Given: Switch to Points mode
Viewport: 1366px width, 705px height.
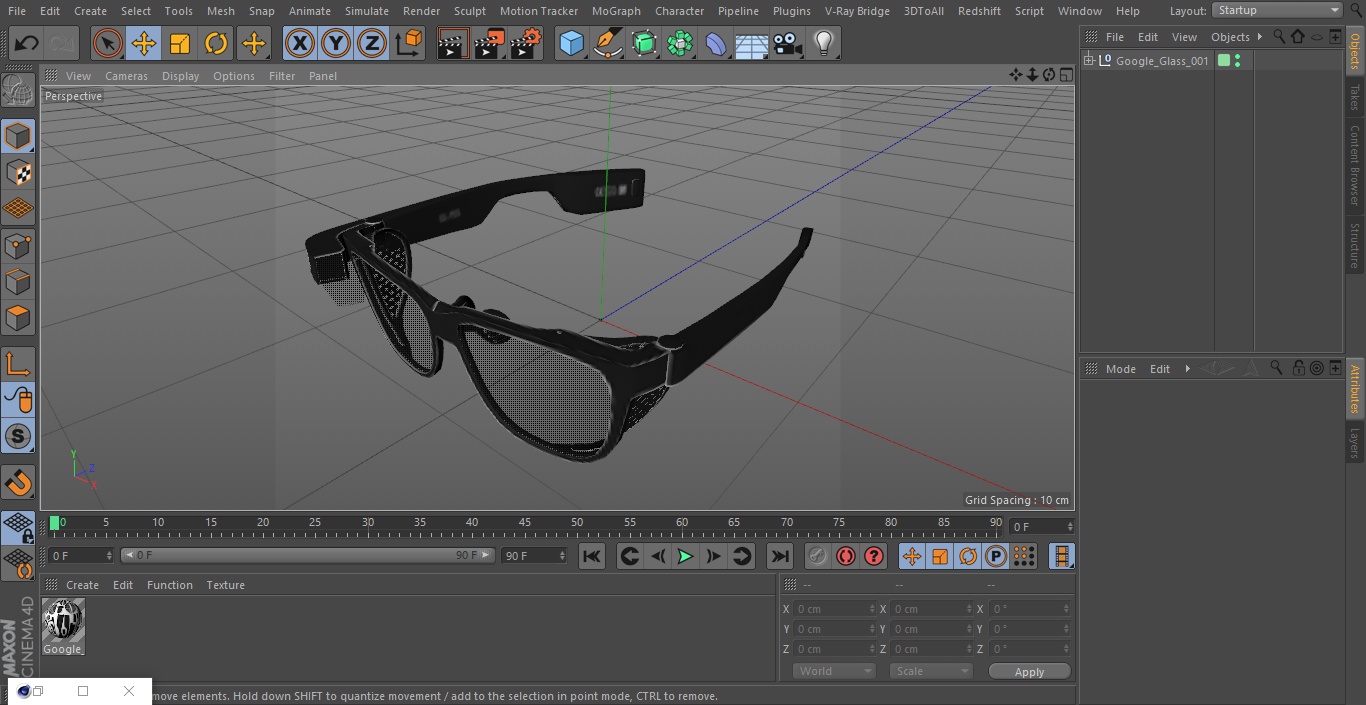Looking at the screenshot, I should (18, 245).
